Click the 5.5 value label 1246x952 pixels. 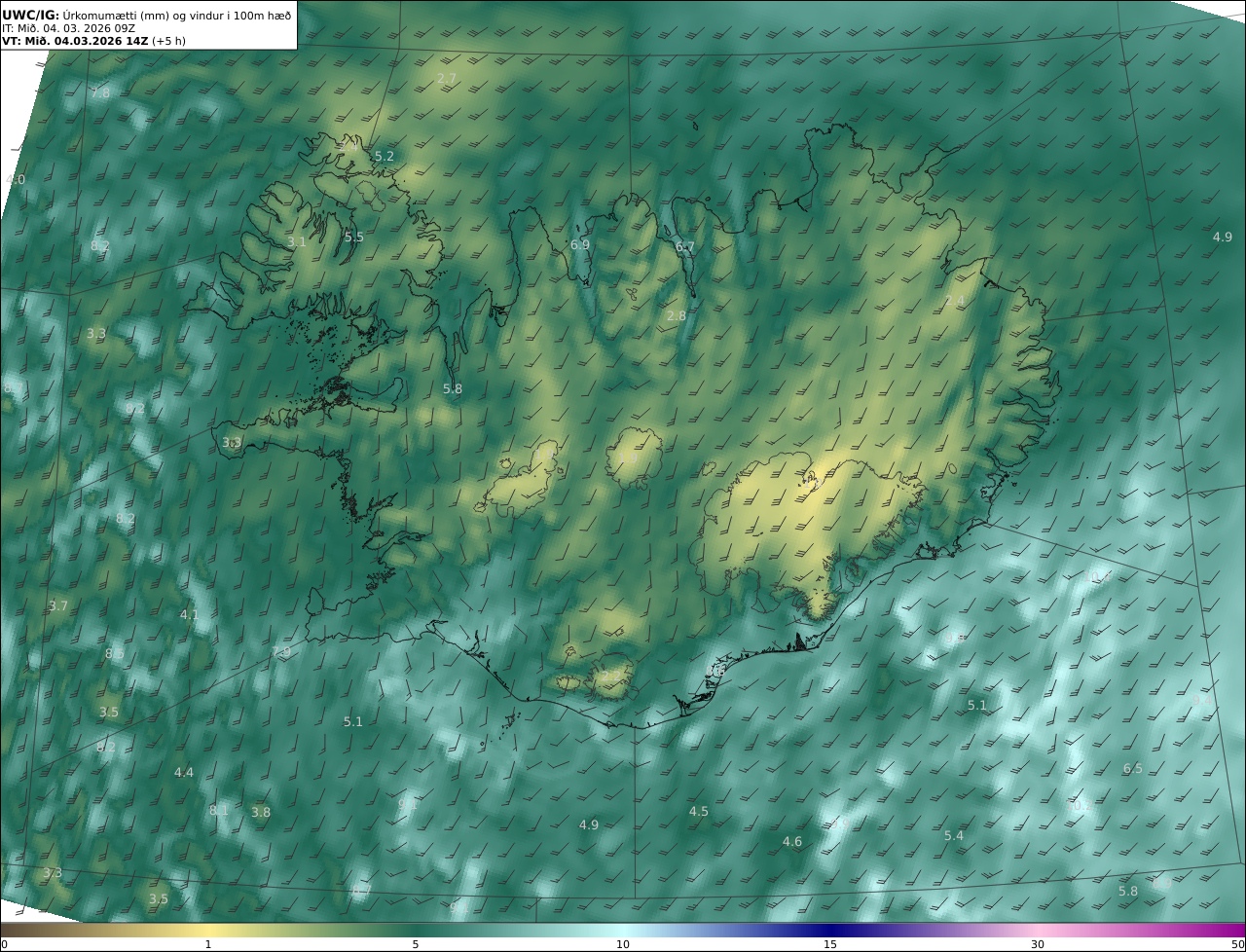click(354, 237)
